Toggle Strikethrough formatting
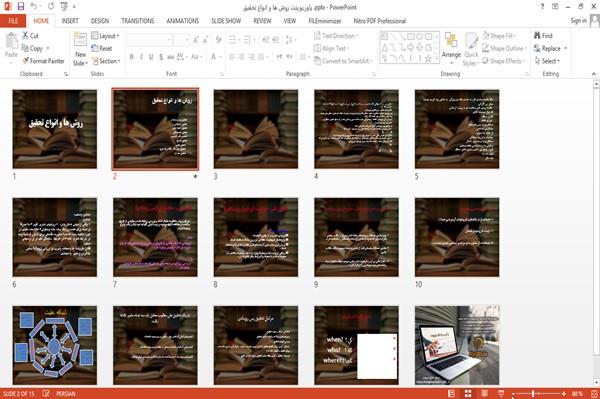This screenshot has height=399, width=600. (171, 57)
